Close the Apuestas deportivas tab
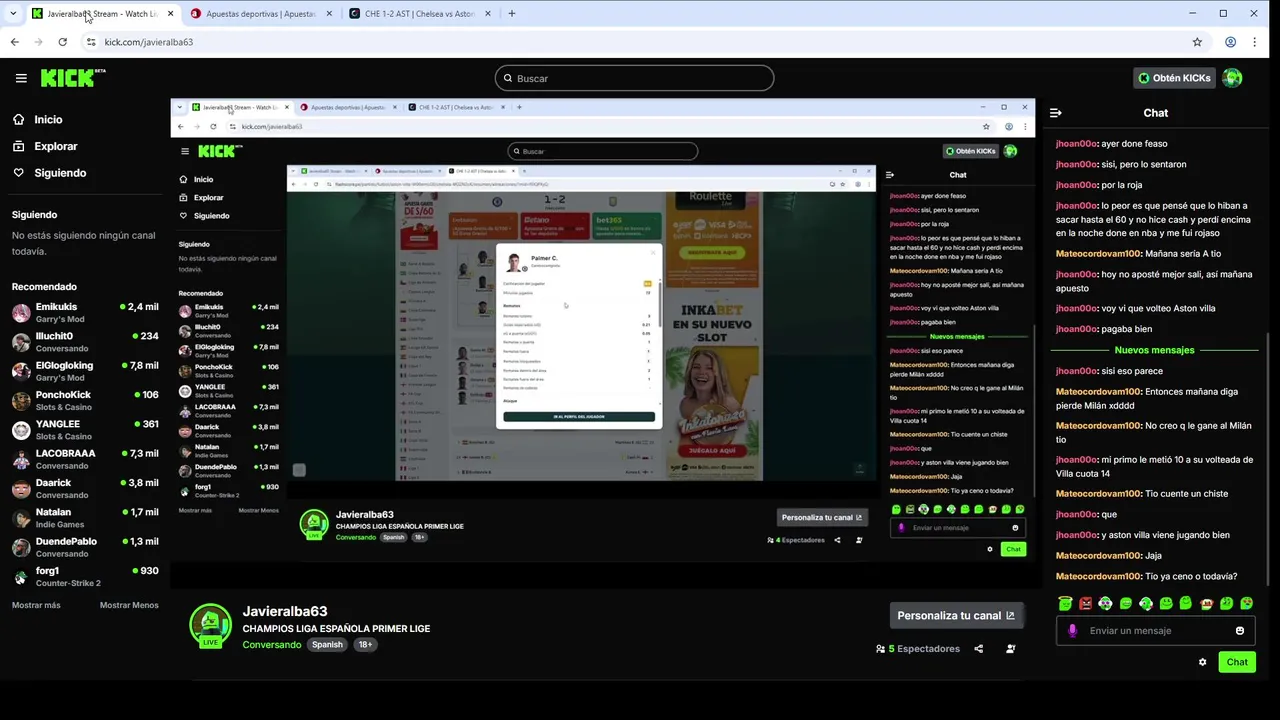Screen dimensions: 1280x720 (x=329, y=14)
